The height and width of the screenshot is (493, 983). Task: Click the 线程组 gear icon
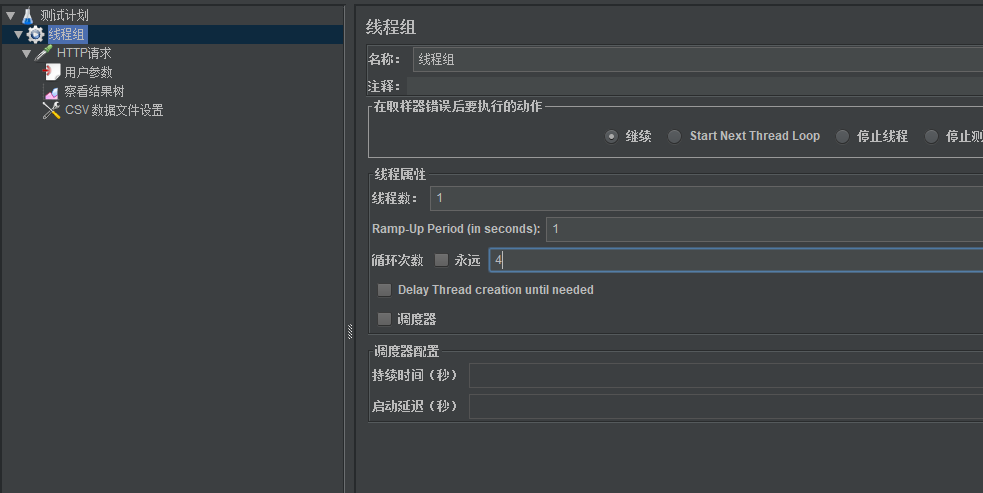pyautogui.click(x=36, y=34)
